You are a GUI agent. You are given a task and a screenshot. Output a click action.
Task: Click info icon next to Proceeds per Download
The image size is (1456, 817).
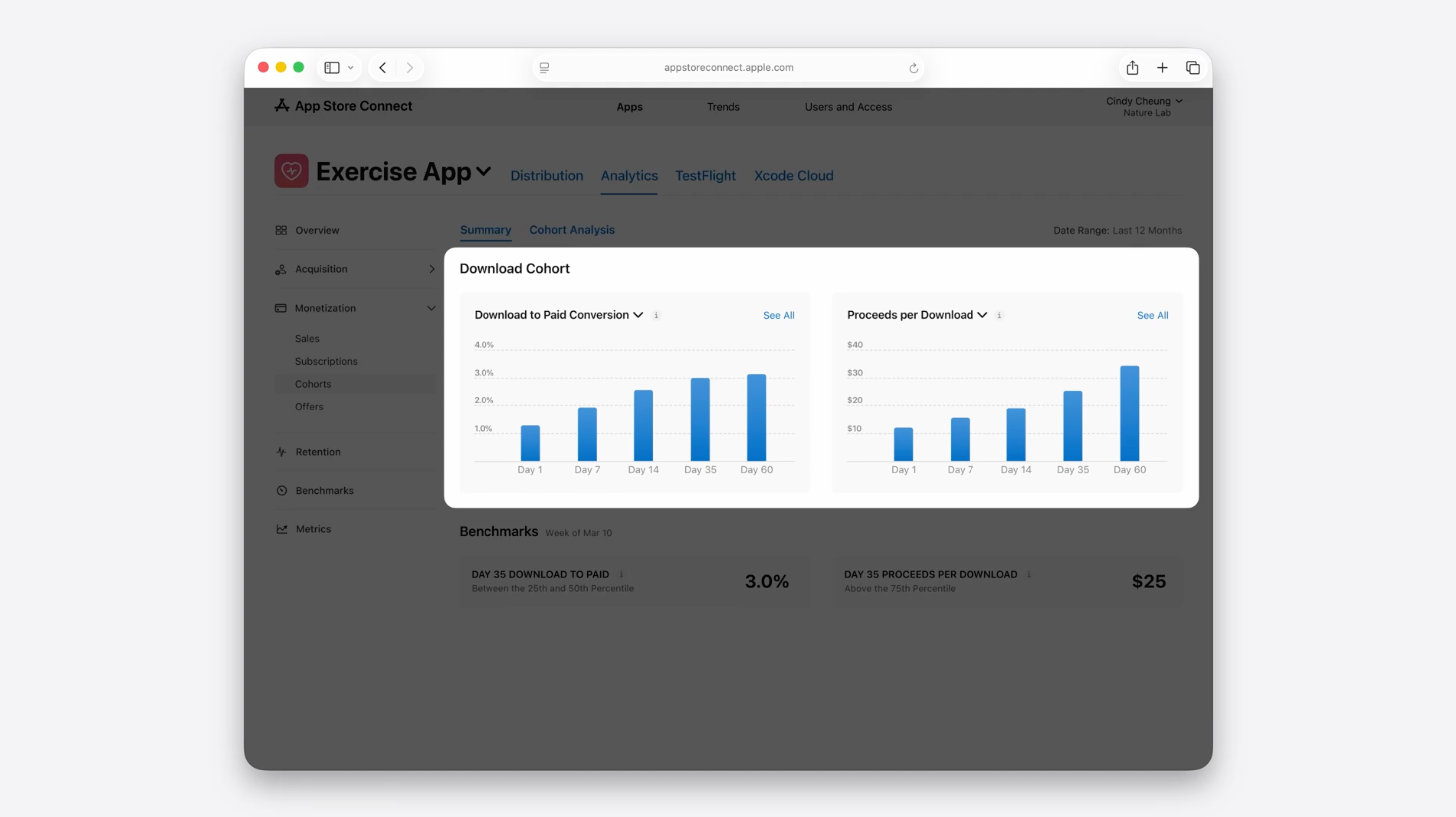(999, 315)
